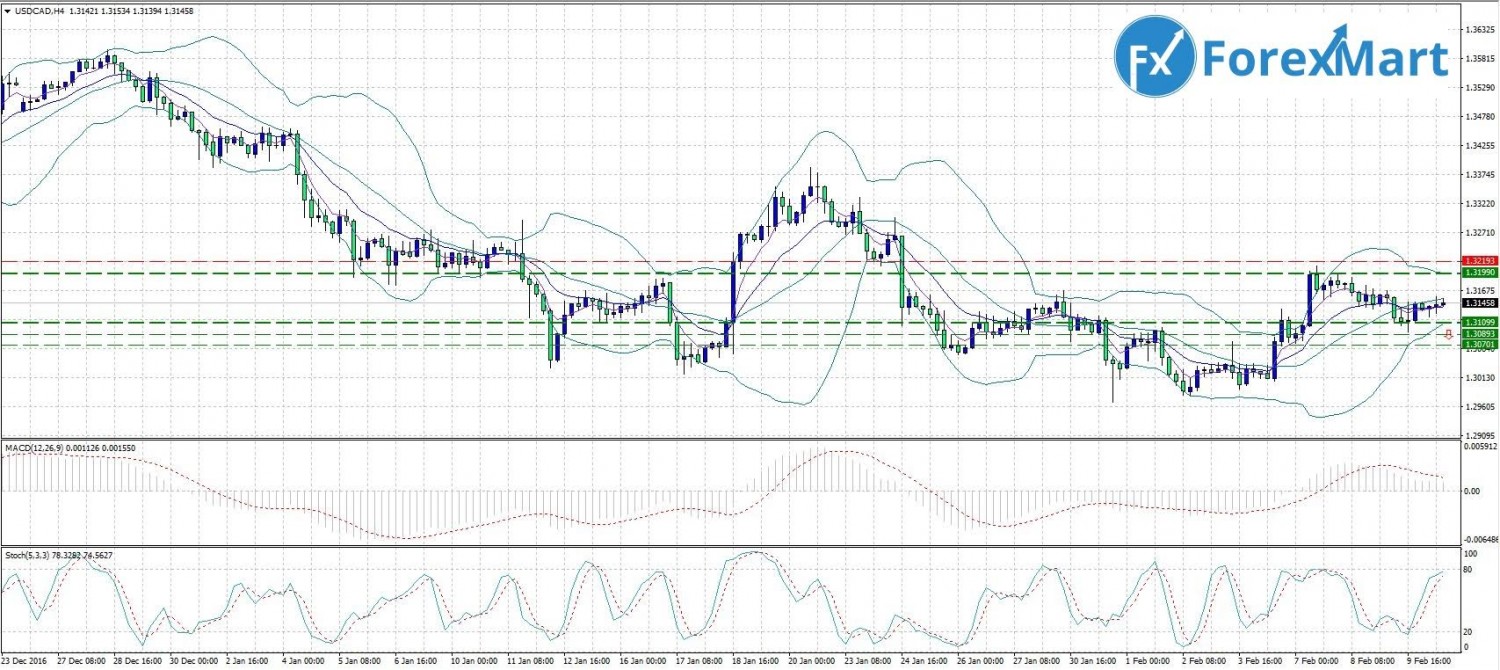Select the green 1.31990 price level label

(x=1477, y=272)
